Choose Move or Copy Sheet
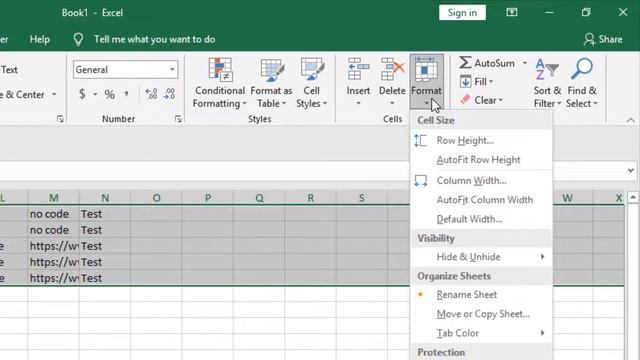The height and width of the screenshot is (360, 640). 481,314
